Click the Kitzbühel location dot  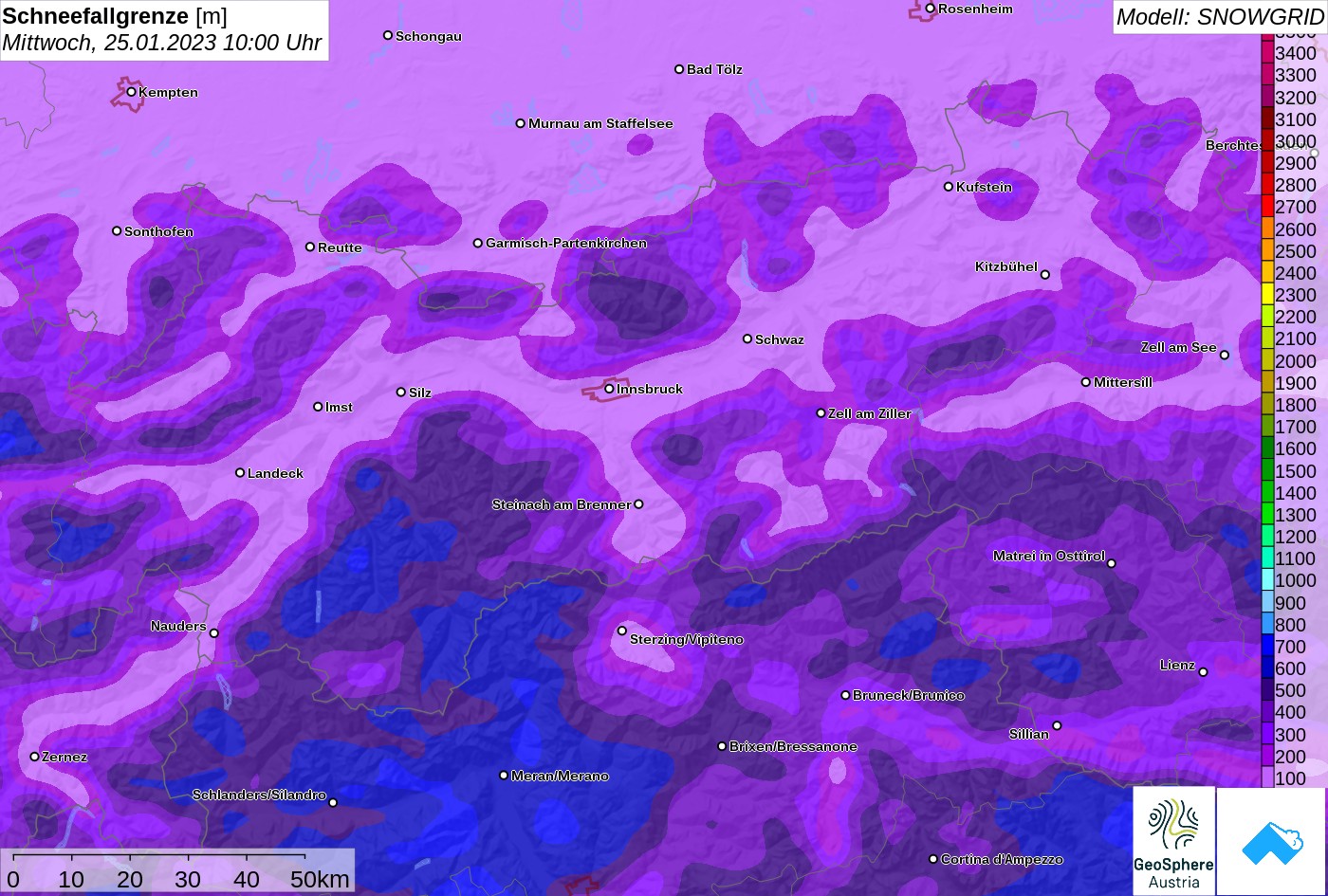point(1045,275)
